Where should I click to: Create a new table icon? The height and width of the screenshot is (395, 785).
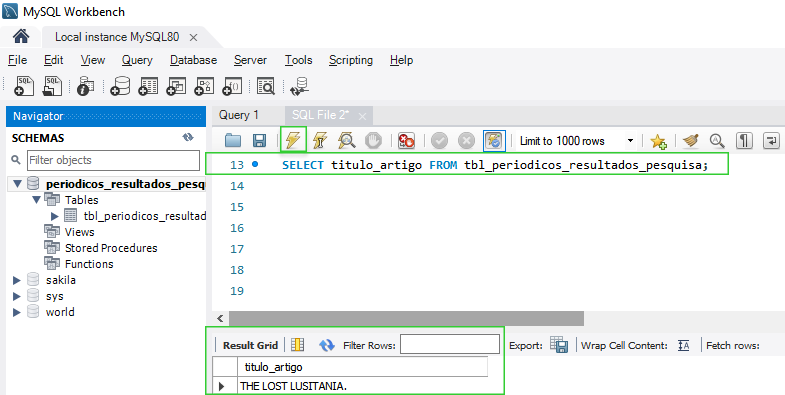[x=148, y=86]
